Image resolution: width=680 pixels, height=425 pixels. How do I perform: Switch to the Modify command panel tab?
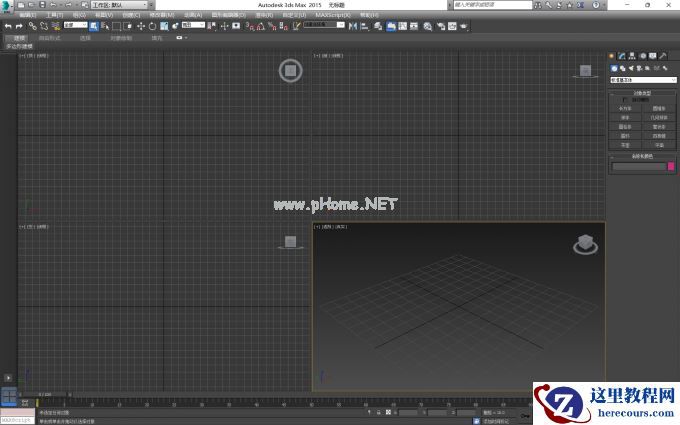(622, 56)
